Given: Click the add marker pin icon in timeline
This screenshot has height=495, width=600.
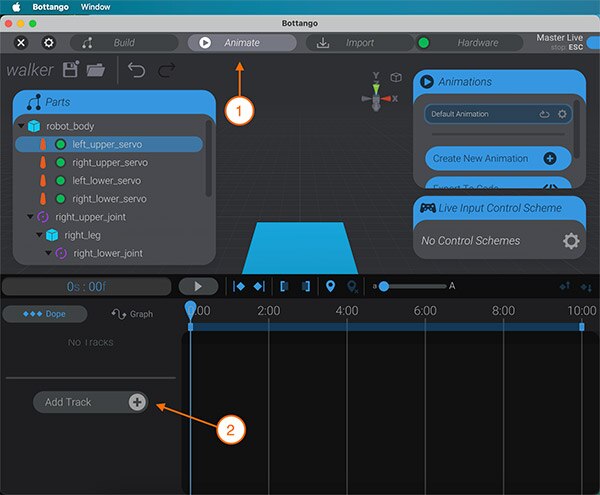Looking at the screenshot, I should pyautogui.click(x=331, y=287).
